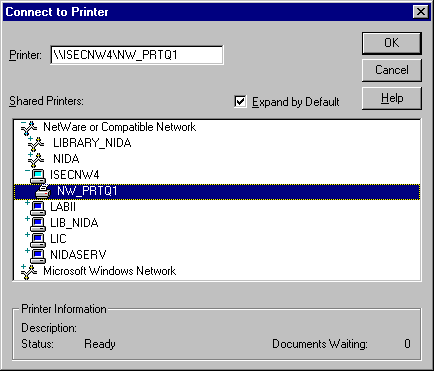Click the ISECNW4 server computer icon
434x371 pixels.
[x=38, y=176]
